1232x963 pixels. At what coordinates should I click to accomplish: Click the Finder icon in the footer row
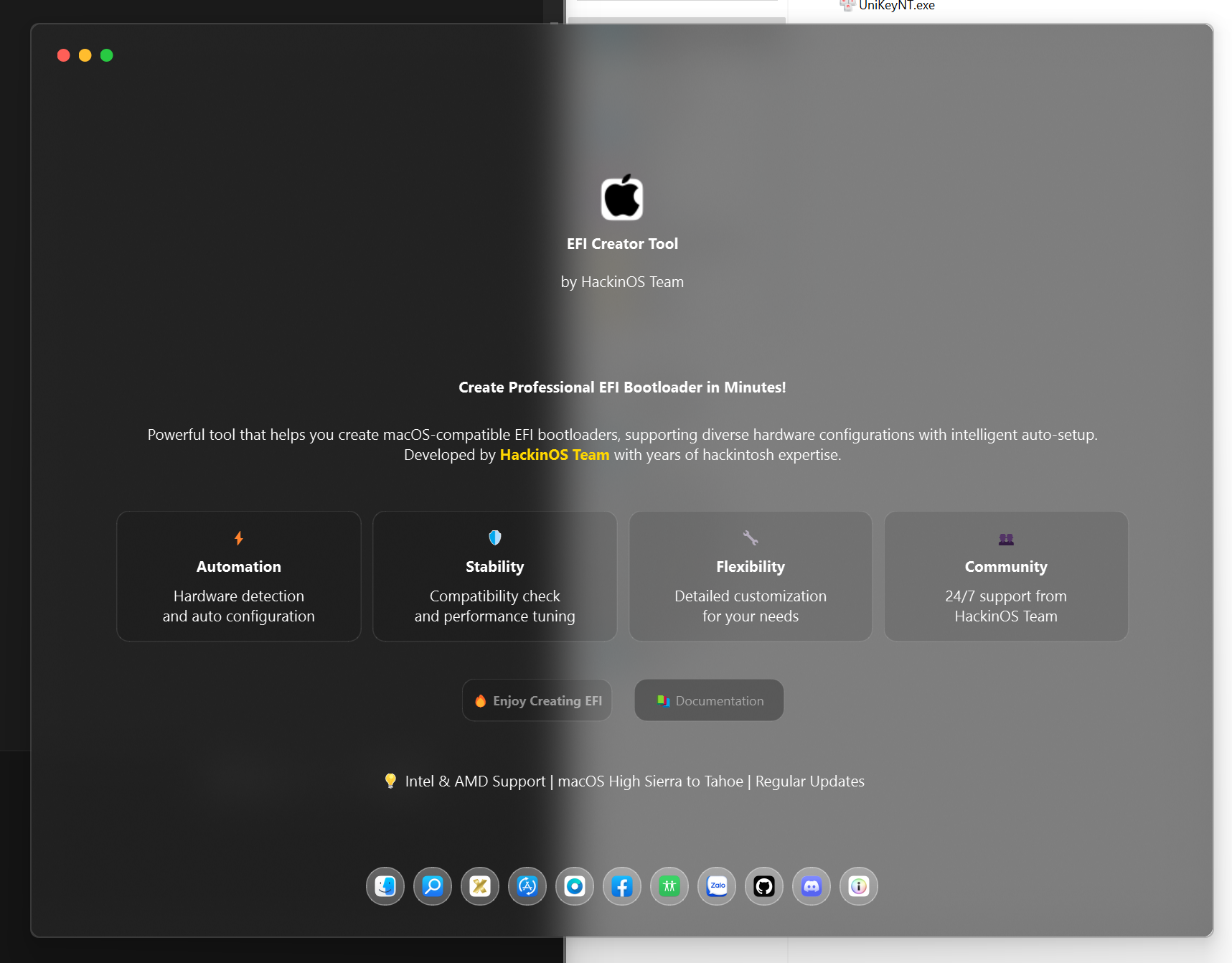(x=385, y=886)
